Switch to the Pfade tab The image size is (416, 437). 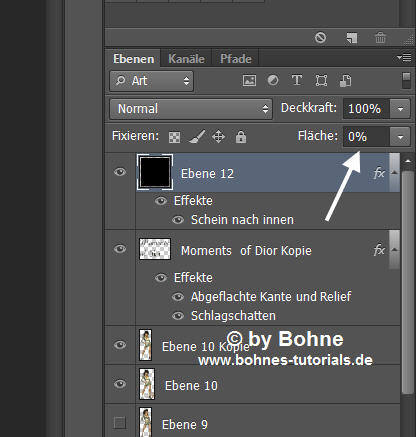tap(236, 59)
